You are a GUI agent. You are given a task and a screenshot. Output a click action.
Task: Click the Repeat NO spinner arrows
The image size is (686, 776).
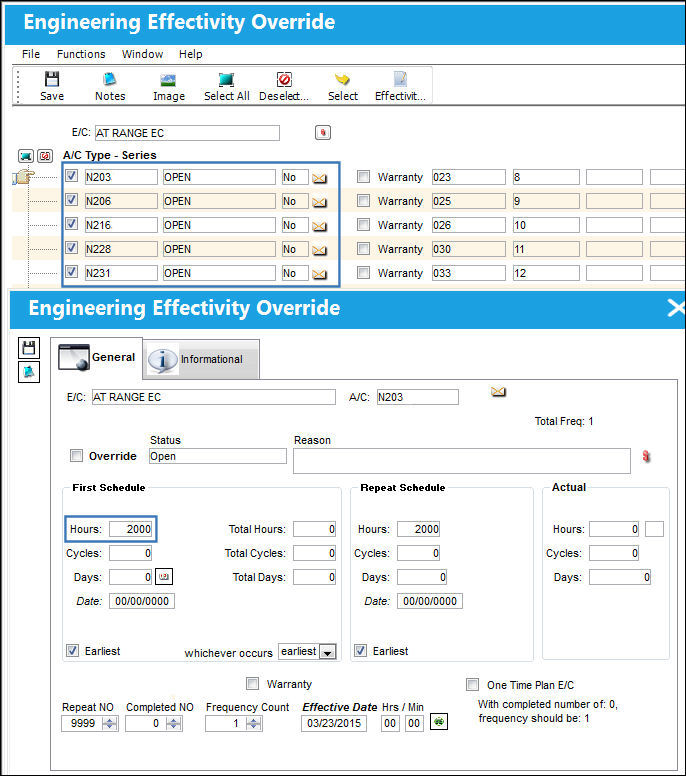click(x=109, y=724)
